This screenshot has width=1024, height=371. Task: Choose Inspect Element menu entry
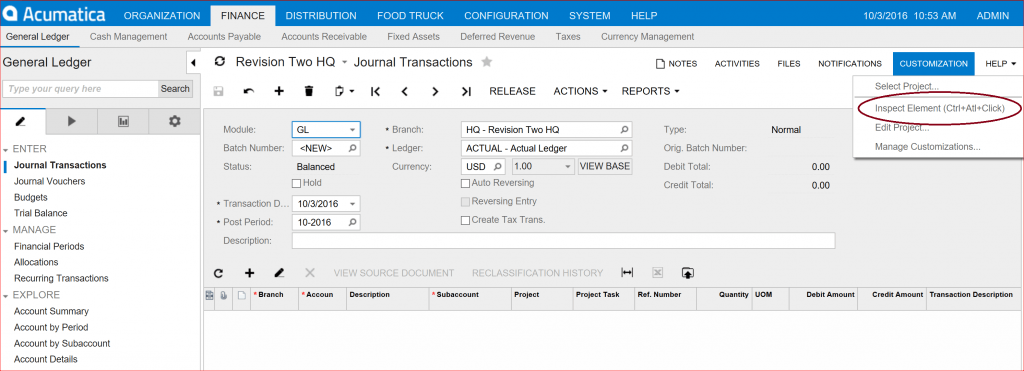click(x=940, y=108)
